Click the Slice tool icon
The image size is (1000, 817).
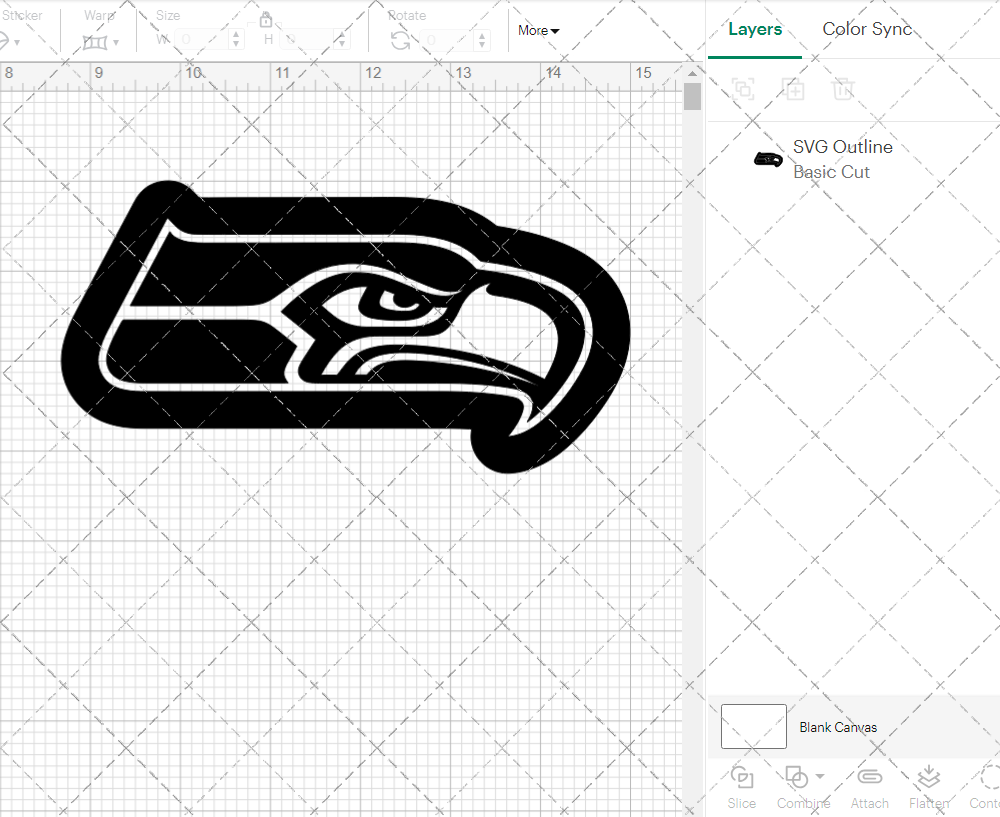click(x=742, y=778)
